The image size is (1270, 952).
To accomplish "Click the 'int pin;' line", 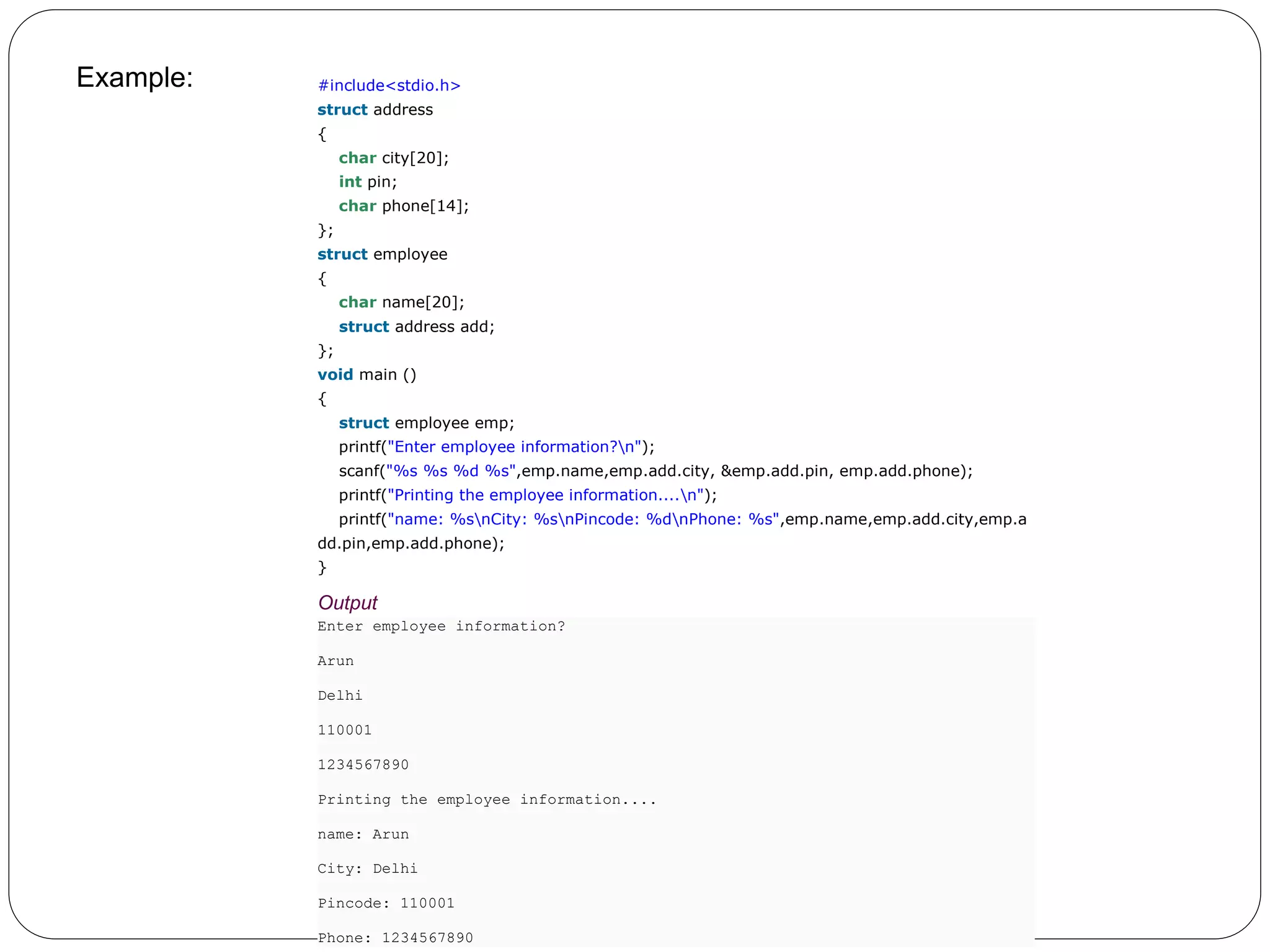I will pyautogui.click(x=367, y=182).
